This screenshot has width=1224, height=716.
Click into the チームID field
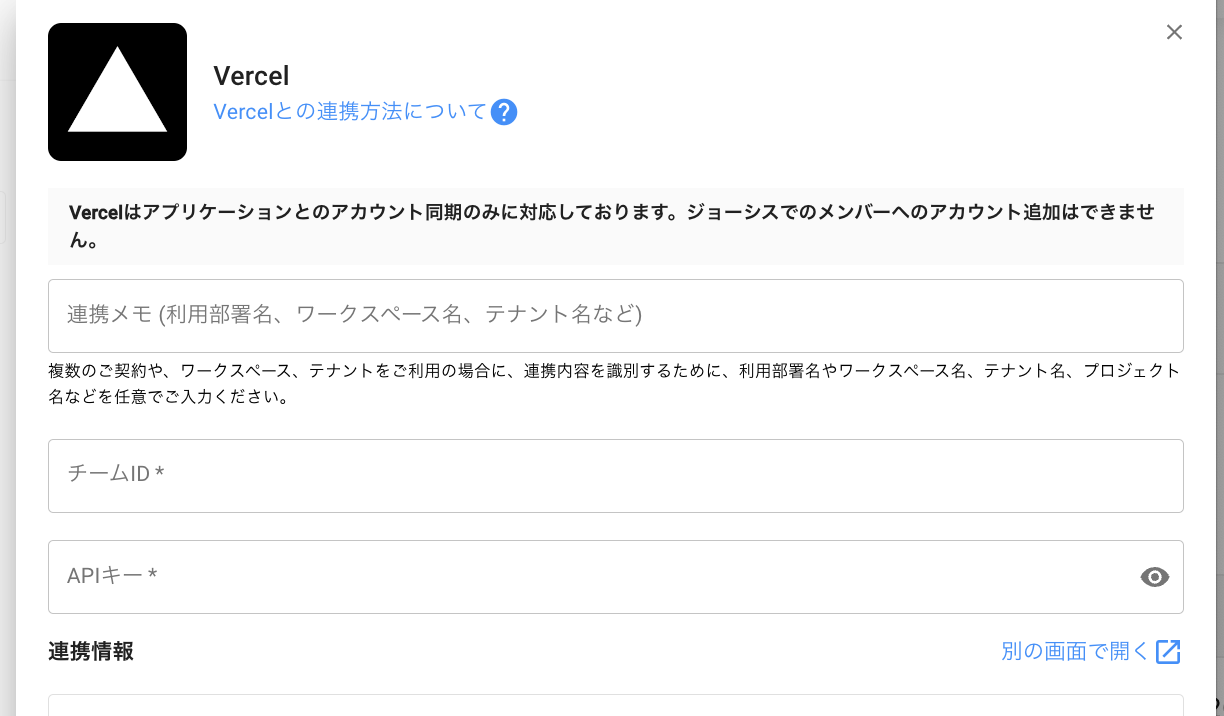pos(615,476)
